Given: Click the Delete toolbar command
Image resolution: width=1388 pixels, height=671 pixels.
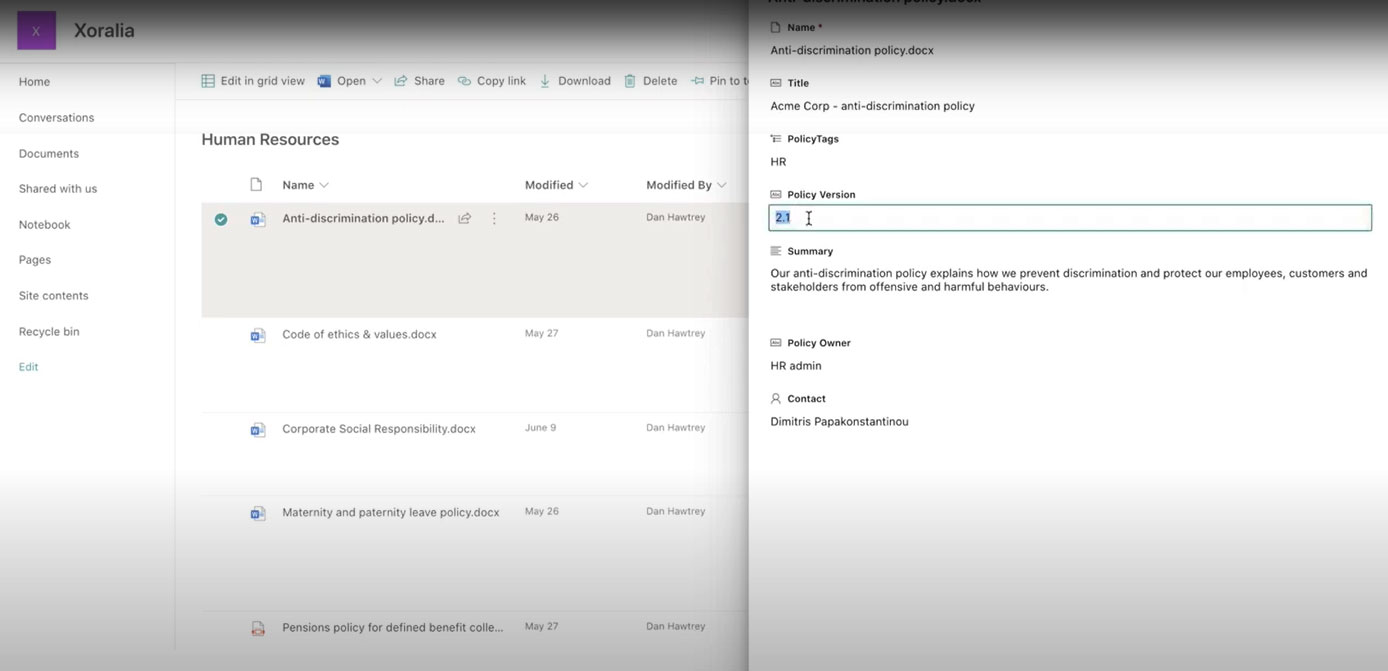Looking at the screenshot, I should [651, 81].
